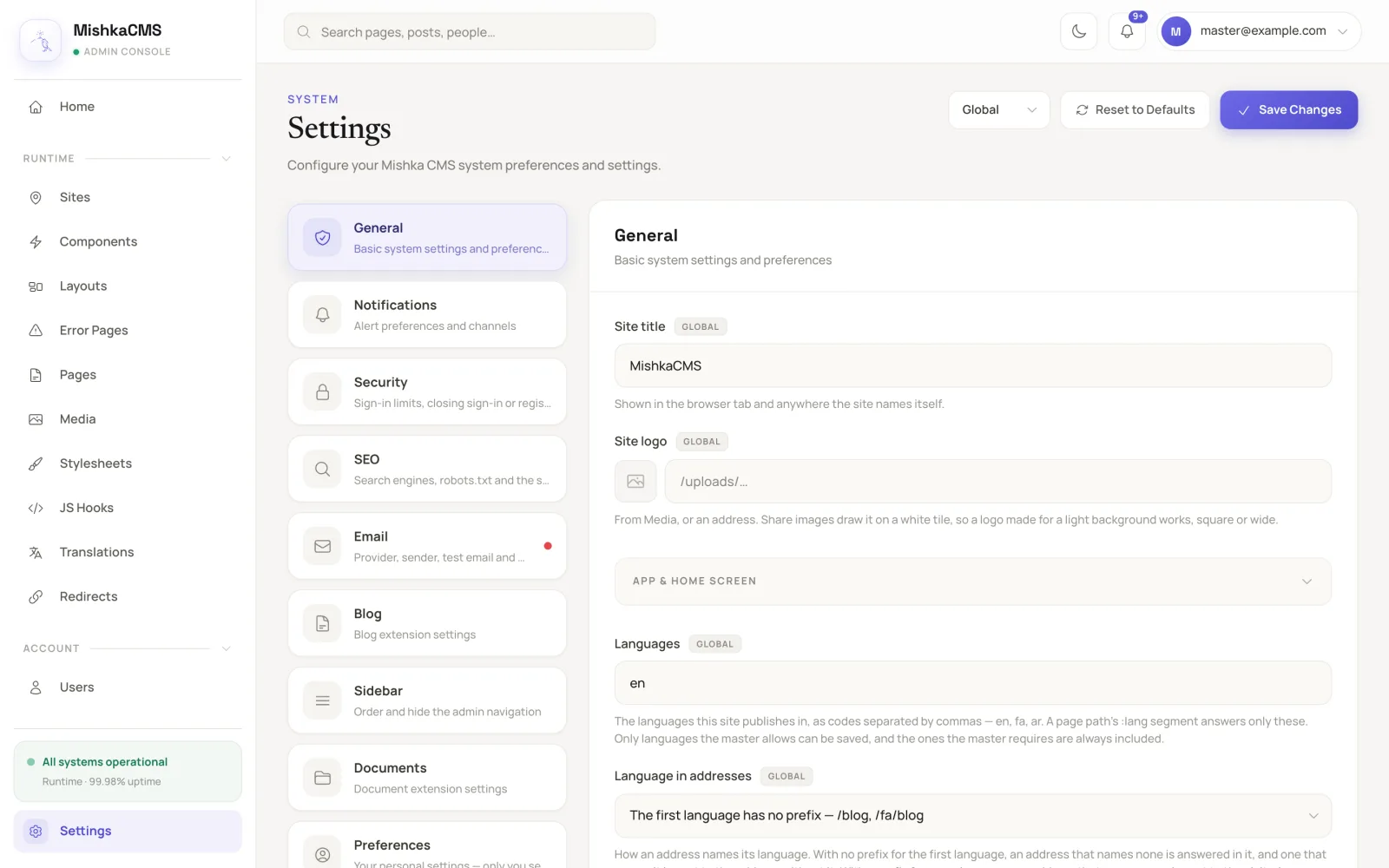Open the Preferences settings tab

pyautogui.click(x=427, y=846)
